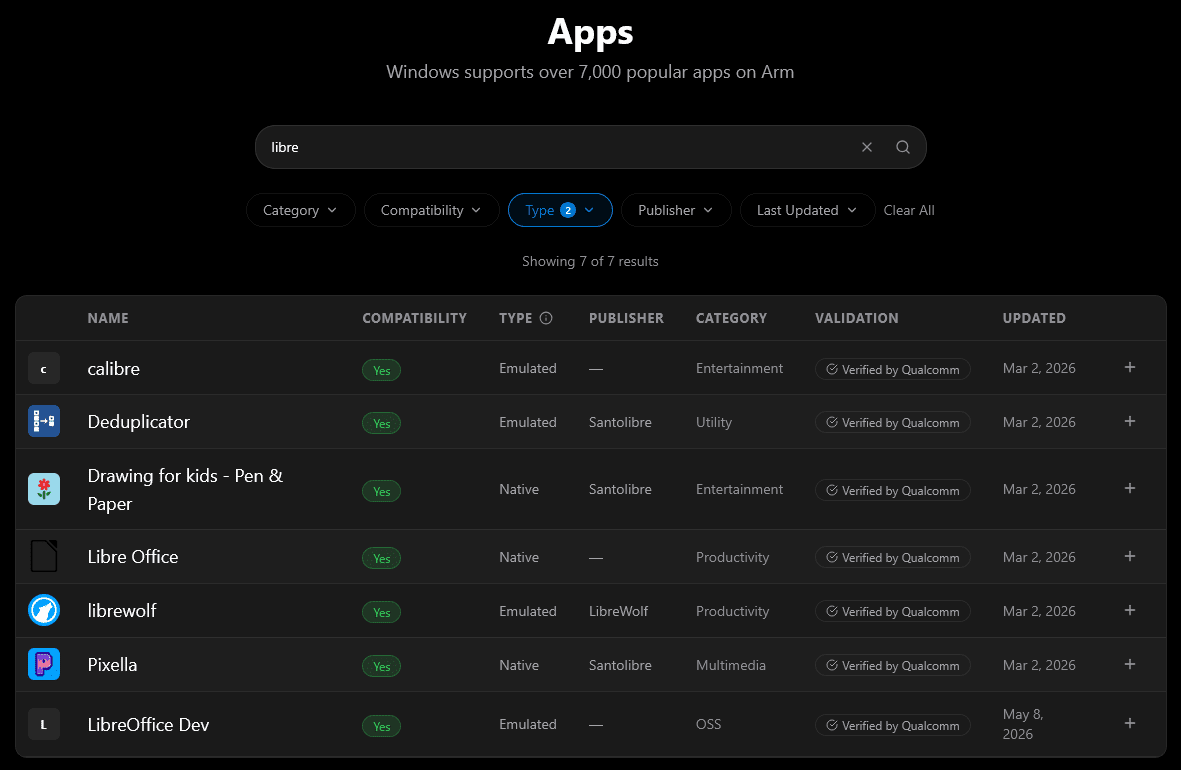The image size is (1181, 770).
Task: Expand the LibreOffice Dev row details
Action: click(1130, 723)
